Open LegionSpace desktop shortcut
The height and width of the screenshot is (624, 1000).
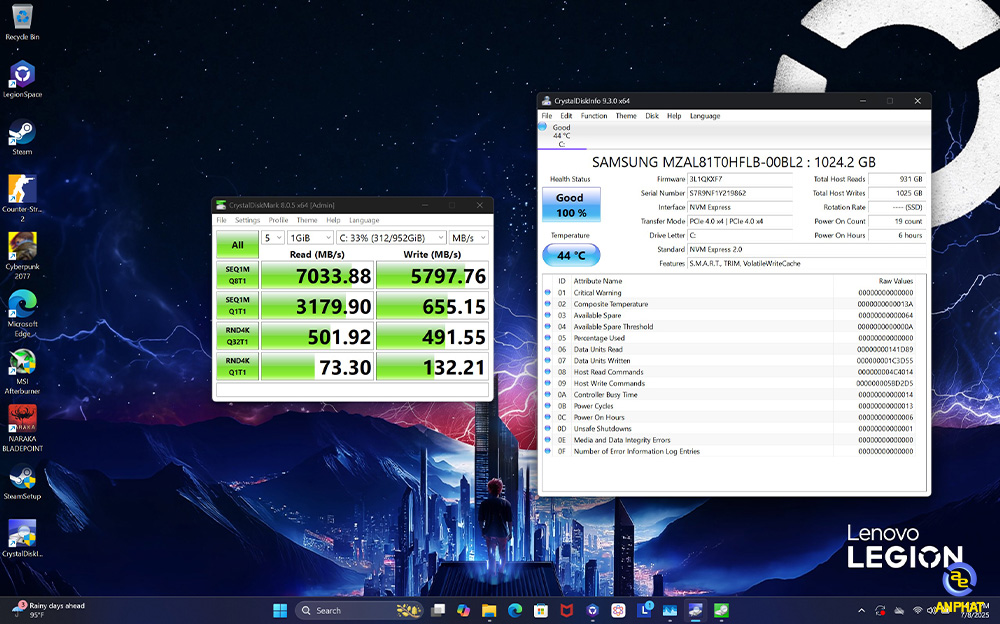coord(22,79)
